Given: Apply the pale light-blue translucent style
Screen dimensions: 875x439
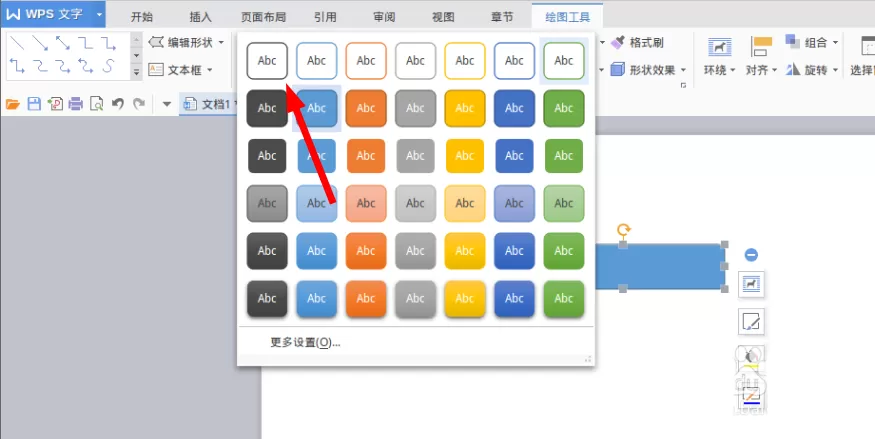Looking at the screenshot, I should click(x=316, y=203).
